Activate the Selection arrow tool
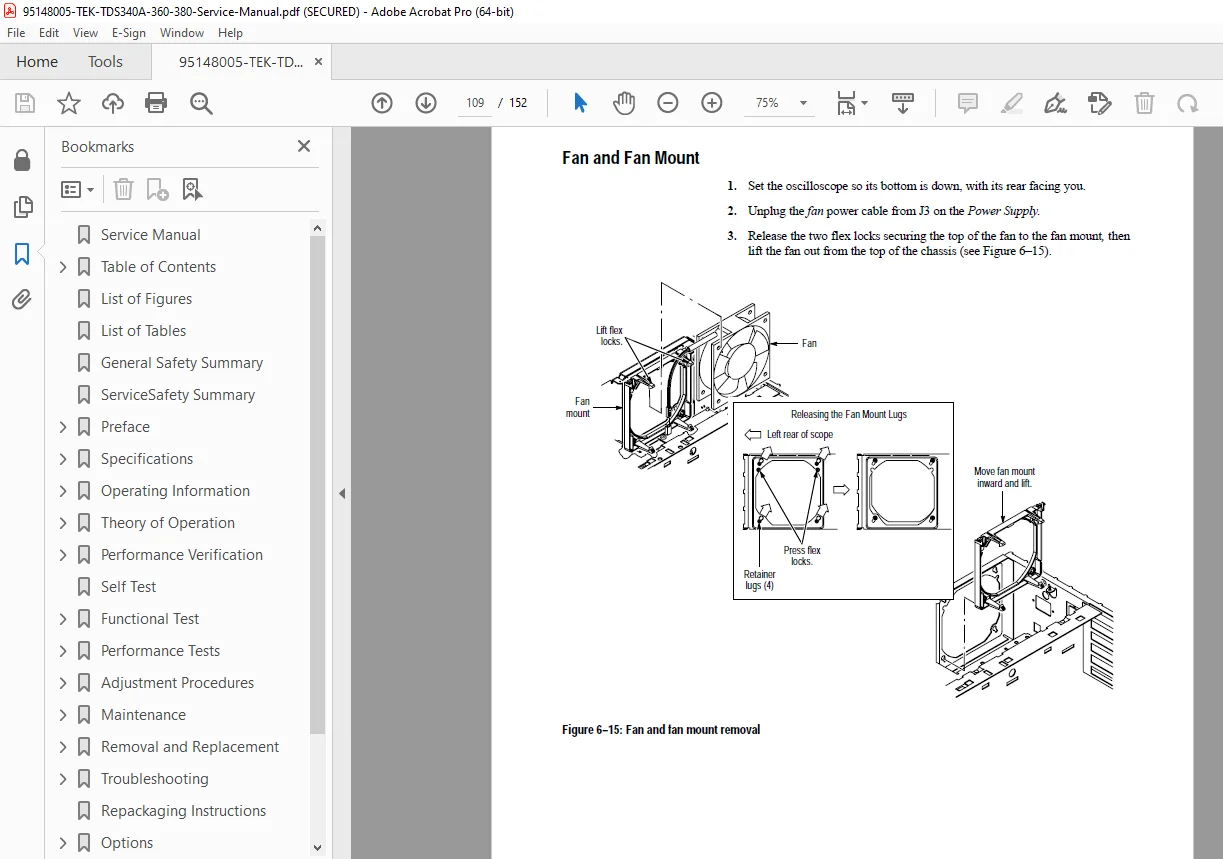The height and width of the screenshot is (859, 1223). pyautogui.click(x=580, y=103)
